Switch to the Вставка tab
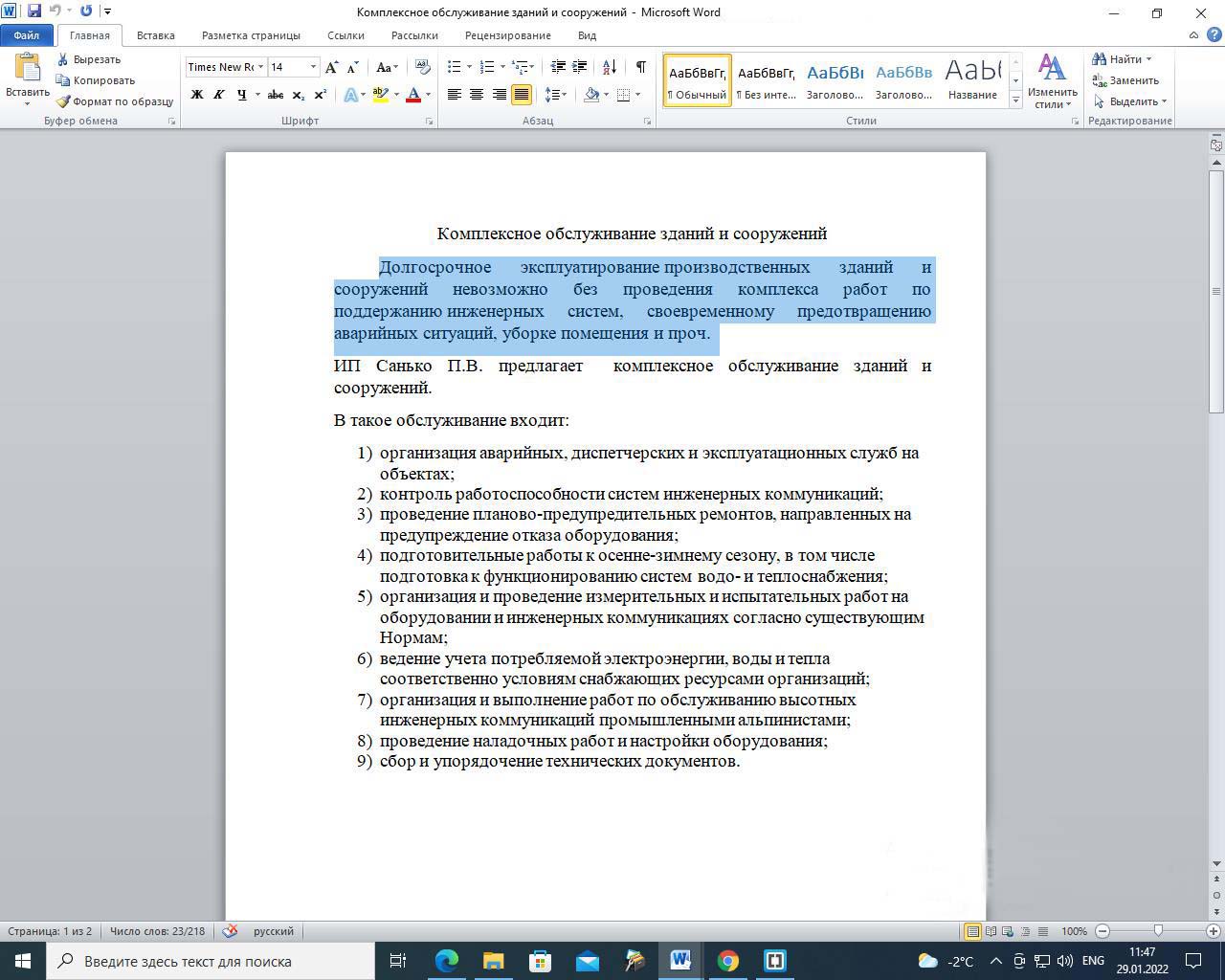This screenshot has height=980, width=1225. pyautogui.click(x=155, y=35)
